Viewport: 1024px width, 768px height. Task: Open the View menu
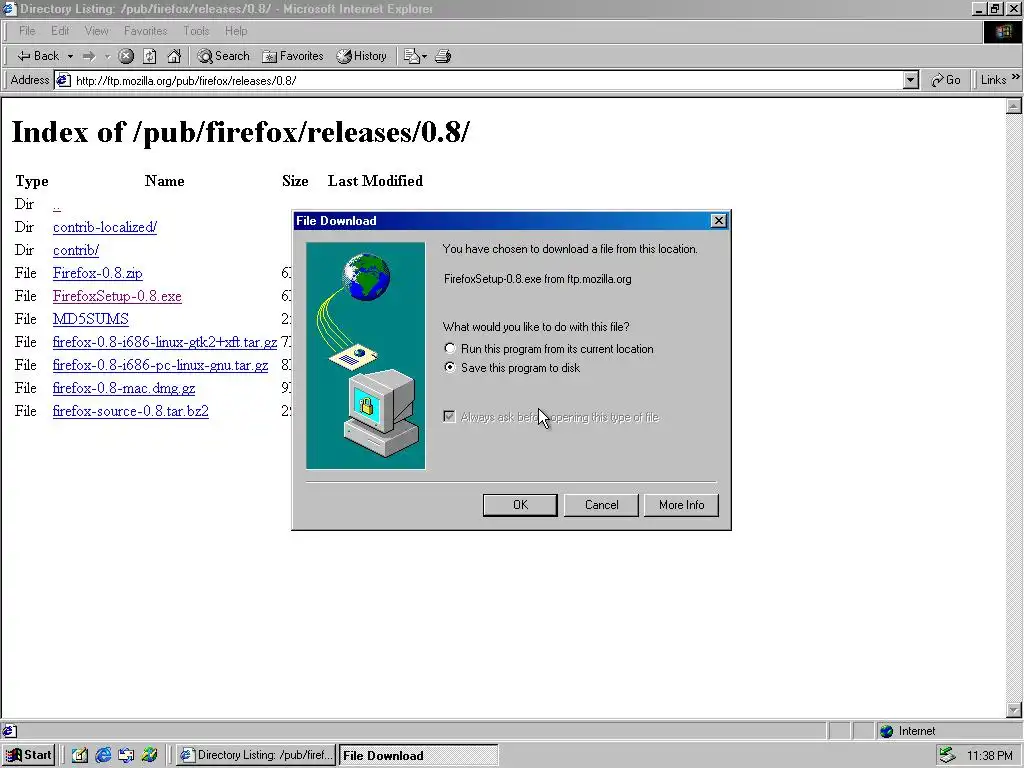(97, 31)
